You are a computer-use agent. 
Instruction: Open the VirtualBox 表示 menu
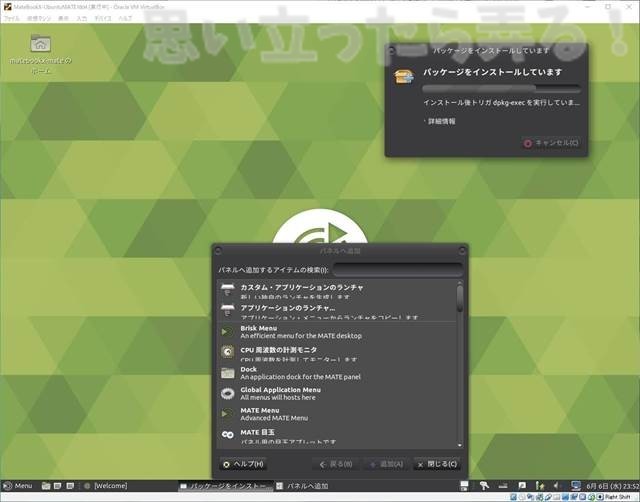(x=63, y=18)
